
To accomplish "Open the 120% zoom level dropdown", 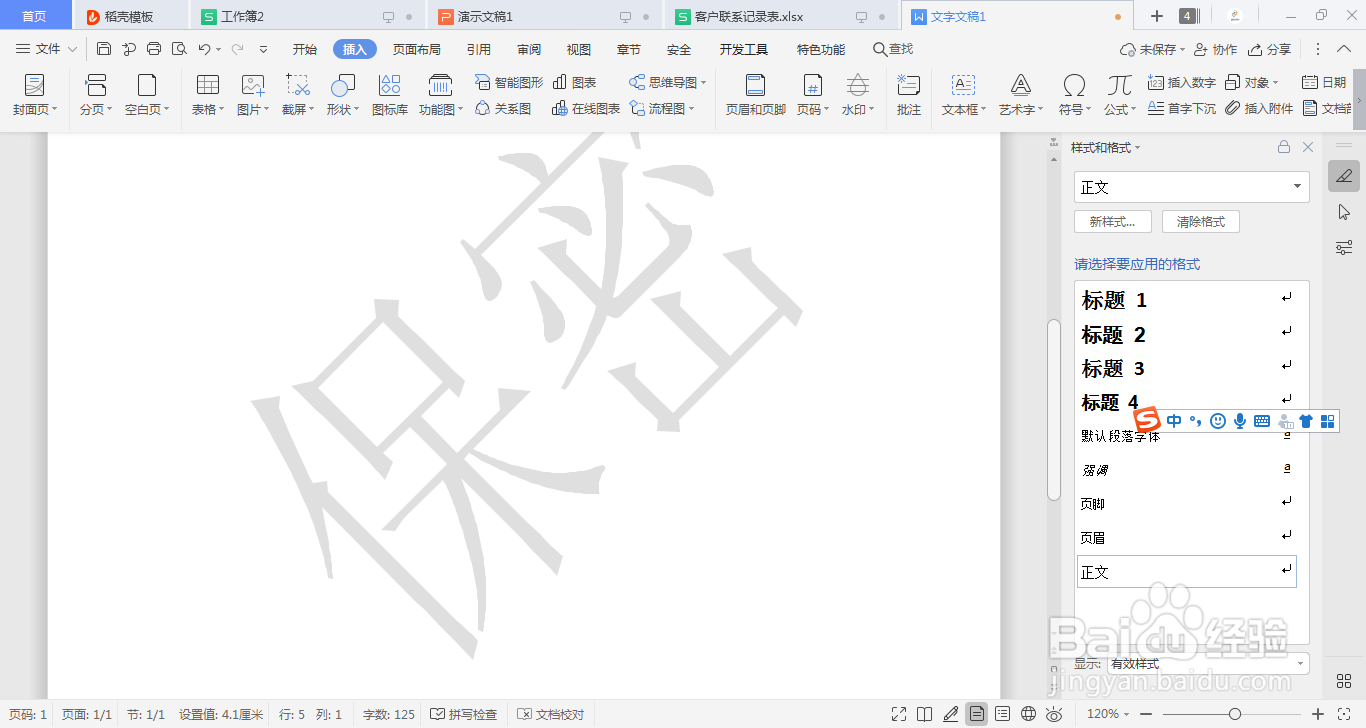I will point(1108,714).
